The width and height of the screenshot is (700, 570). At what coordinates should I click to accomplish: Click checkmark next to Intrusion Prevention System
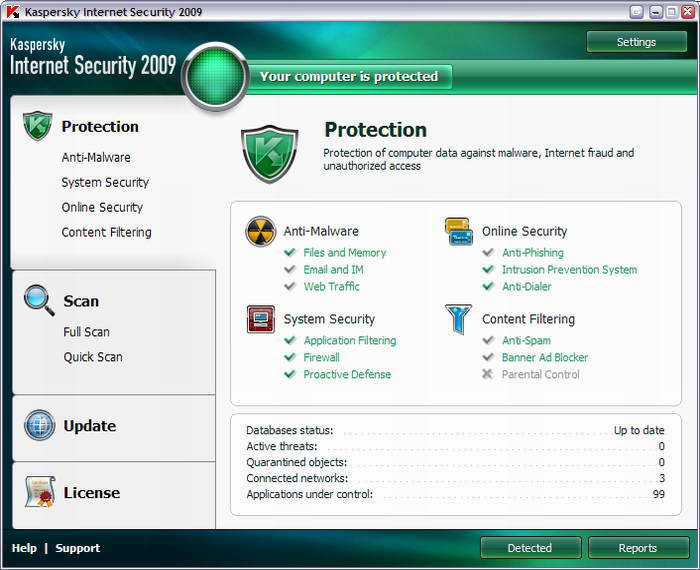coord(488,270)
